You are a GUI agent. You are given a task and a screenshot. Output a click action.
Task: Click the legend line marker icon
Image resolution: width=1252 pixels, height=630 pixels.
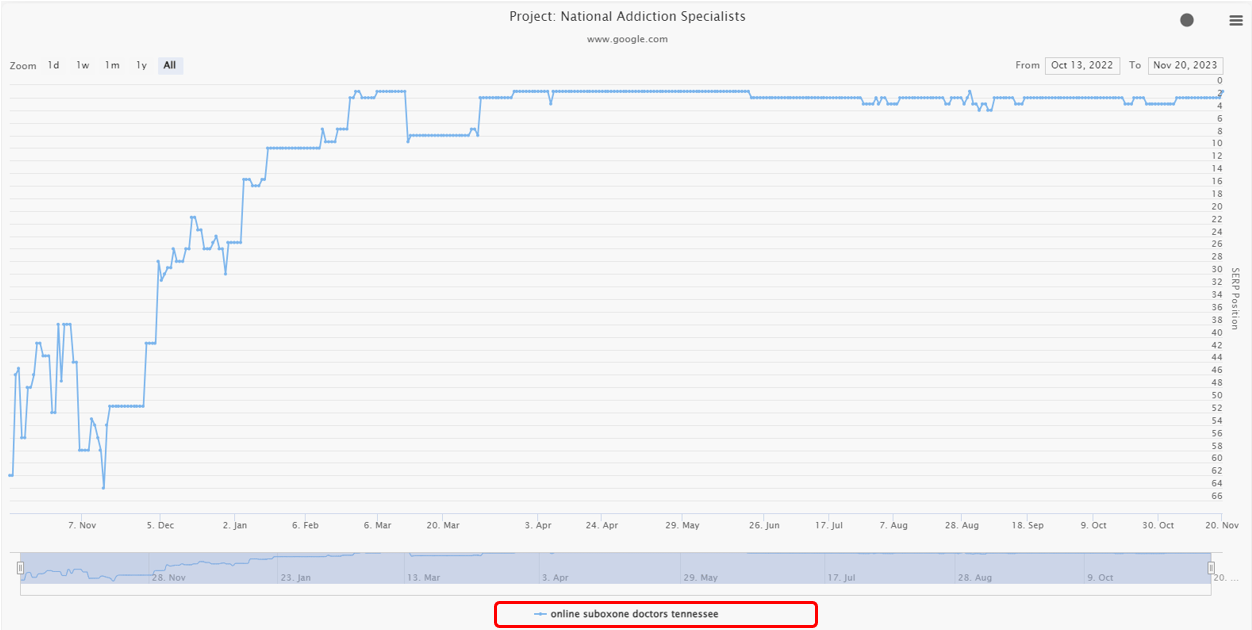[x=540, y=614]
